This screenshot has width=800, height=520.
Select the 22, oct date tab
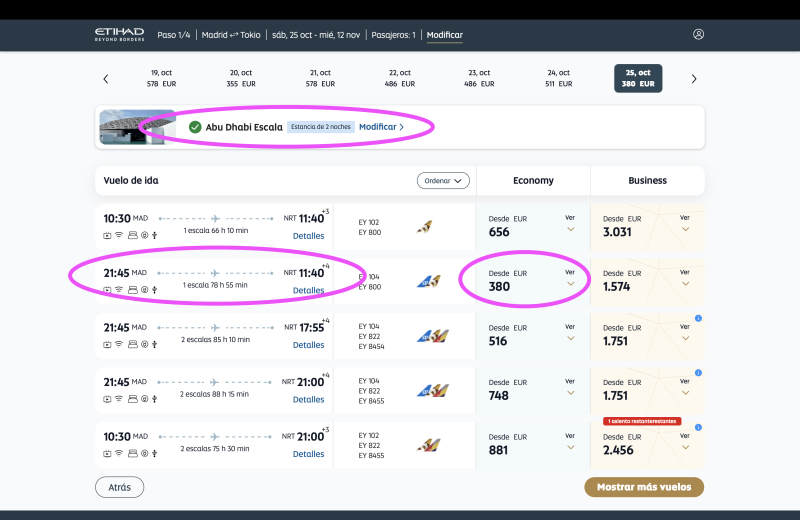point(399,78)
